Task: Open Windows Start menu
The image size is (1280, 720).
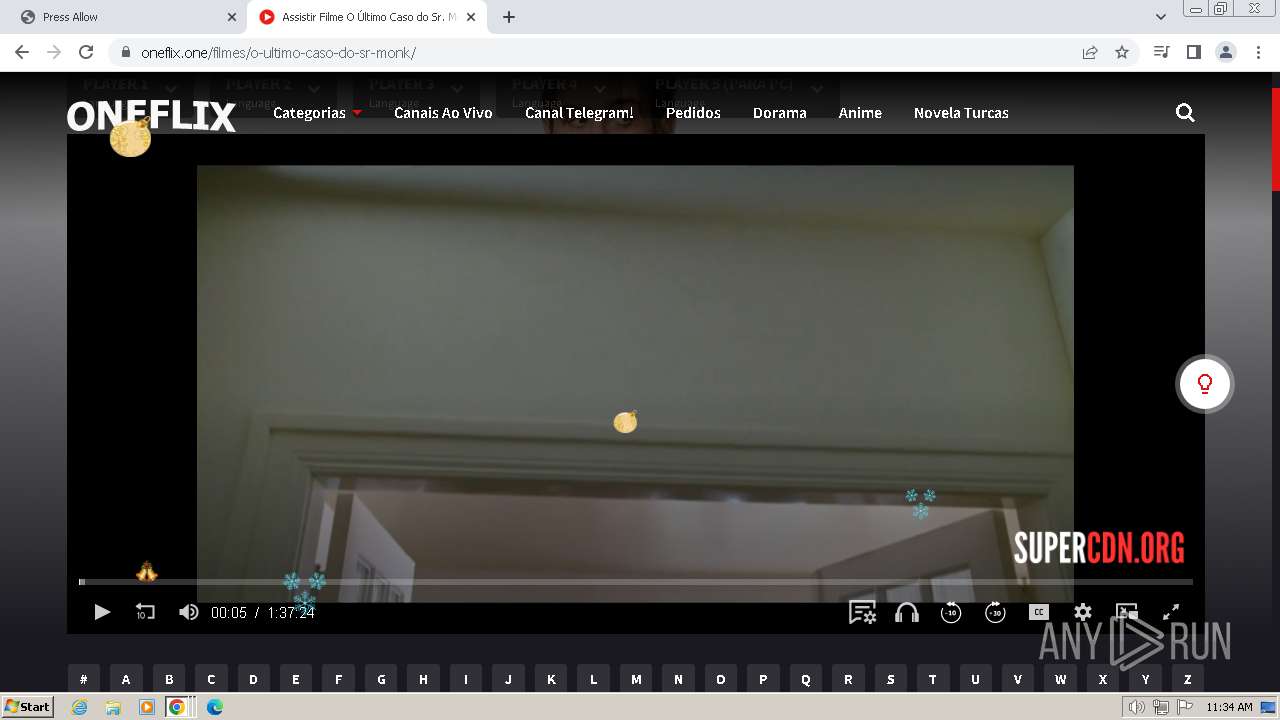Action: click(27, 707)
